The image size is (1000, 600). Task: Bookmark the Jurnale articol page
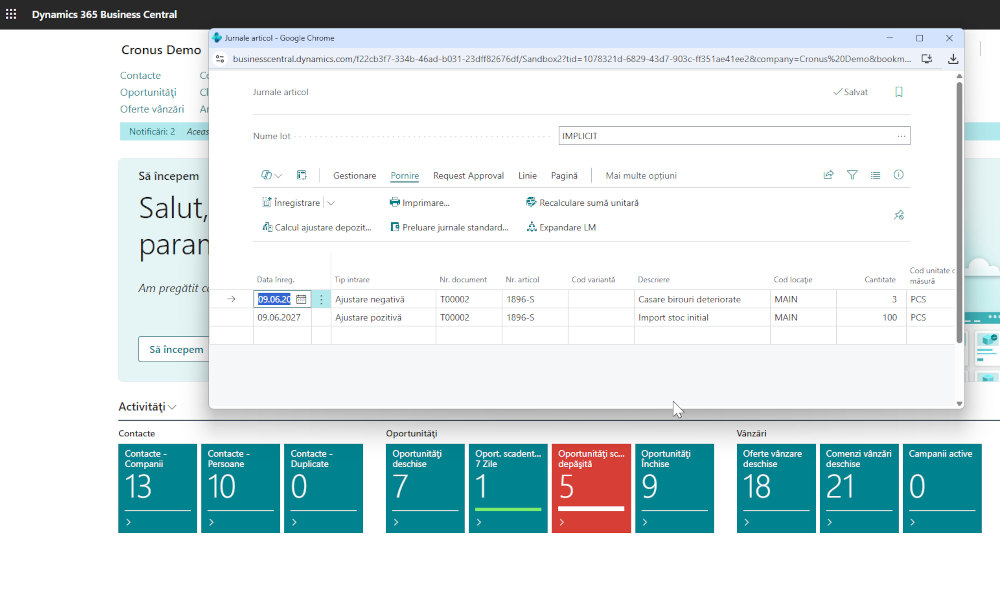point(899,92)
